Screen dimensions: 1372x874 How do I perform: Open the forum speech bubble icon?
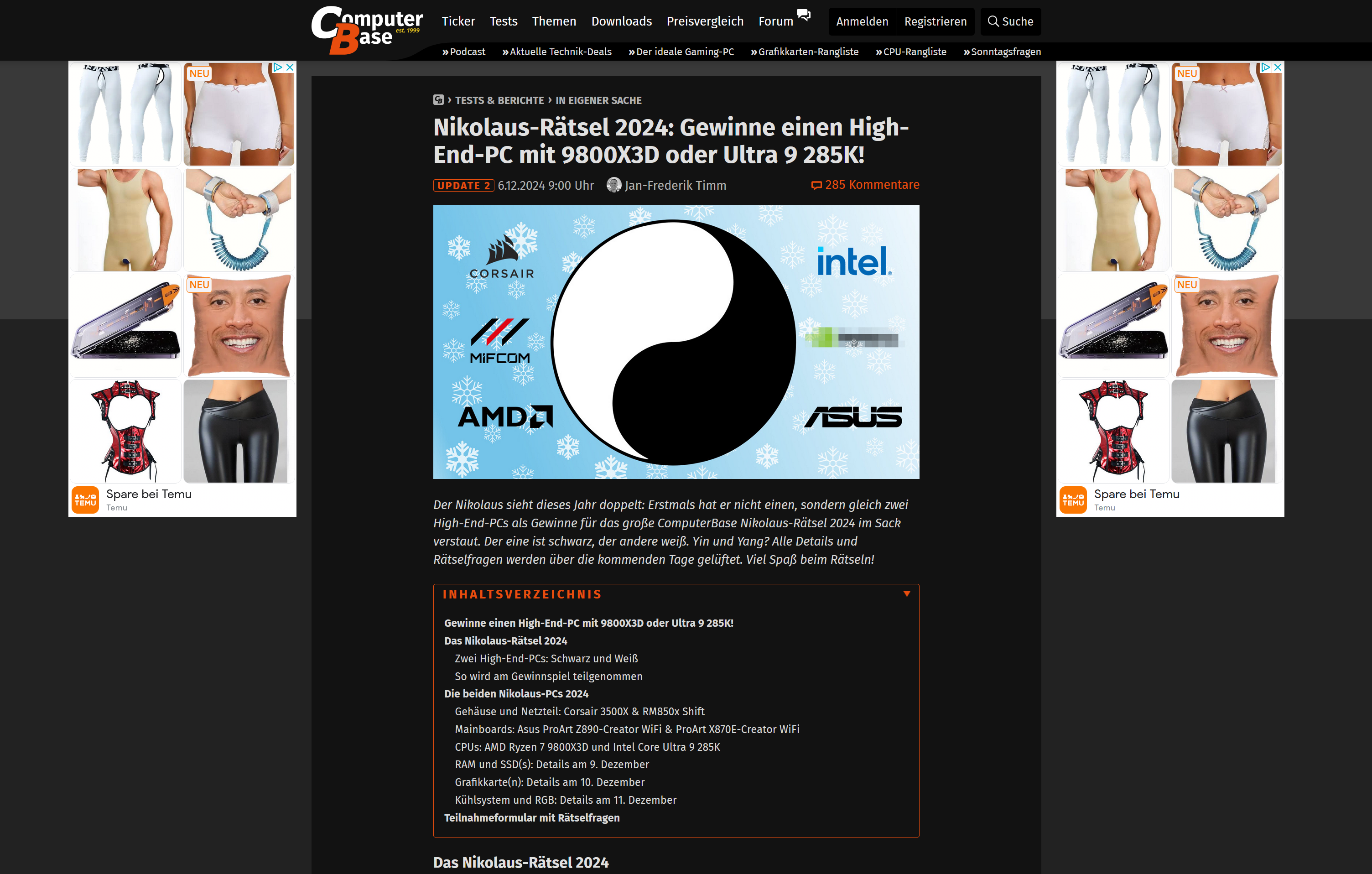point(803,14)
